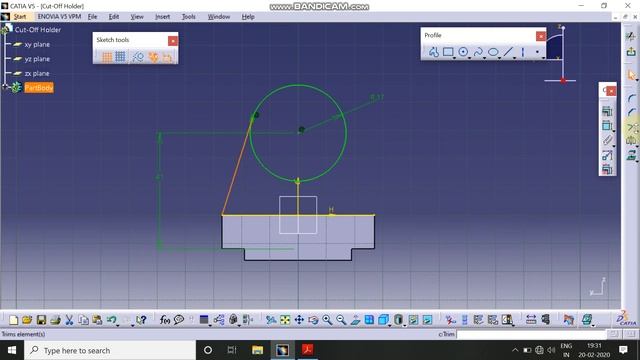This screenshot has height=360, width=640.
Task: Click the Undo arrow icon
Action: click(111, 320)
